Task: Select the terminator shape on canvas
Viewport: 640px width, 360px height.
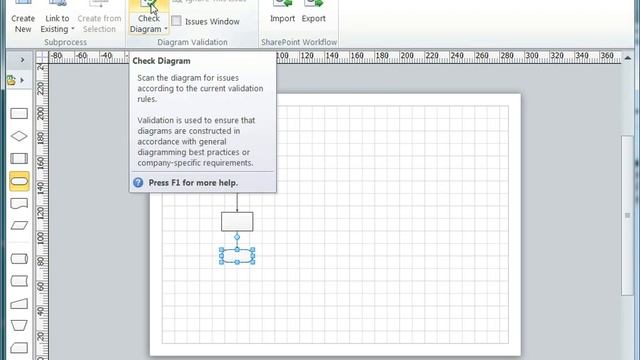Action: tap(237, 256)
